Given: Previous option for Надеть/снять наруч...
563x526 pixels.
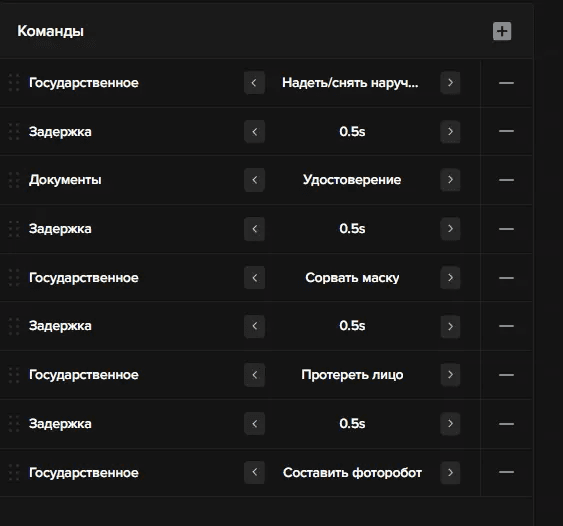Looking at the screenshot, I should 255,83.
